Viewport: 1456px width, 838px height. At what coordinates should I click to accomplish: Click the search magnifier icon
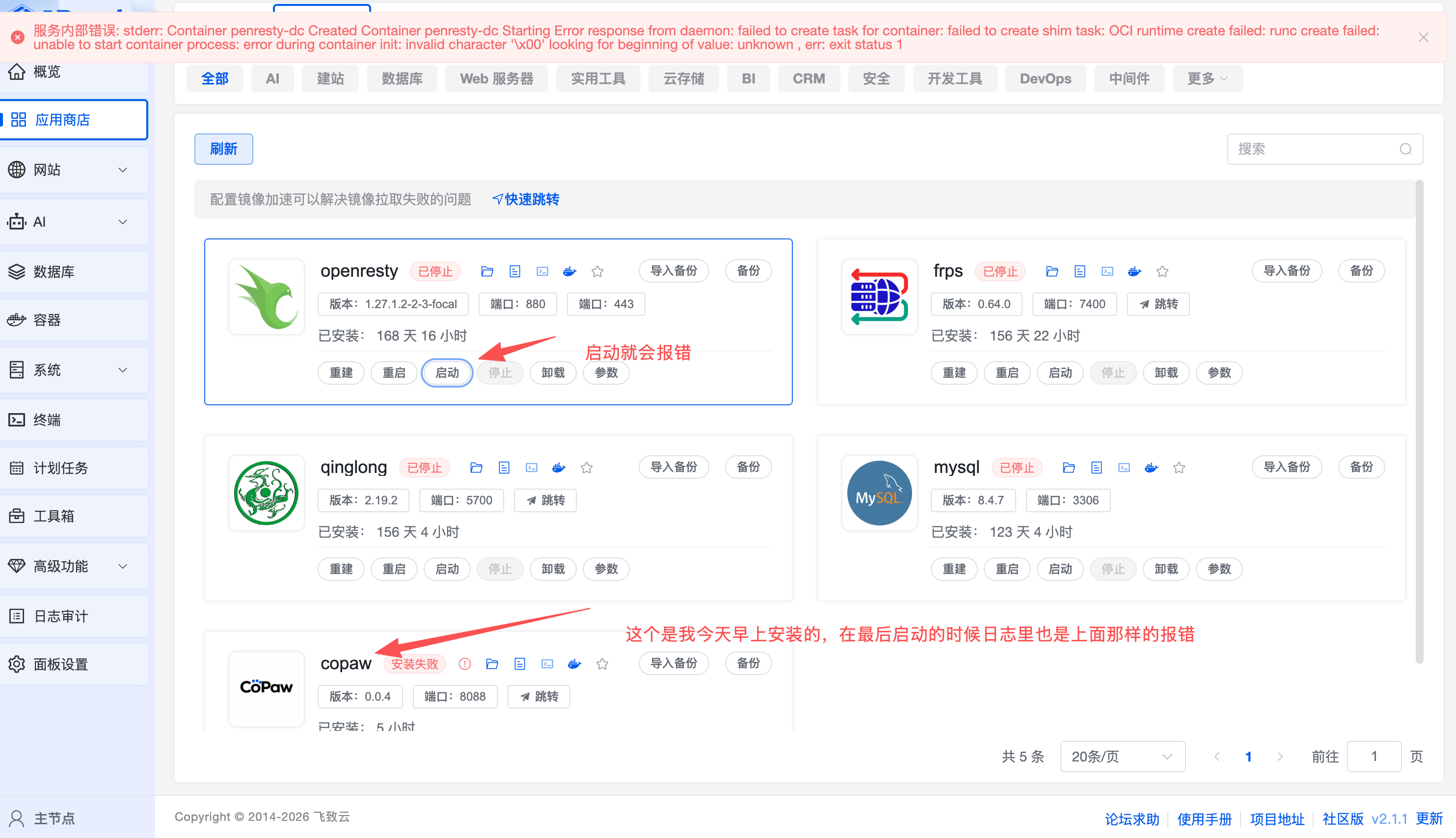1405,149
